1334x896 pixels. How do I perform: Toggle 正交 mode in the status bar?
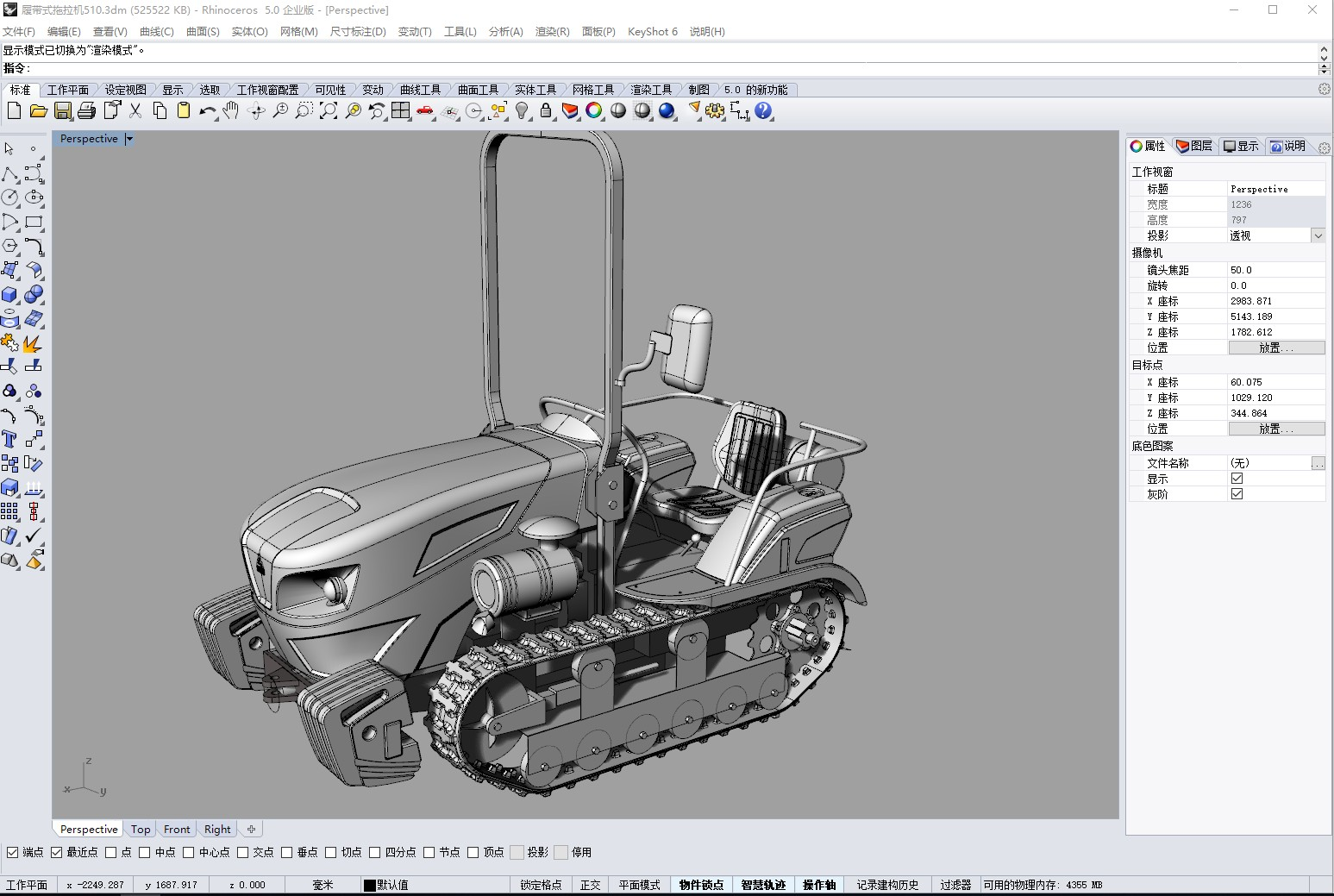point(590,884)
